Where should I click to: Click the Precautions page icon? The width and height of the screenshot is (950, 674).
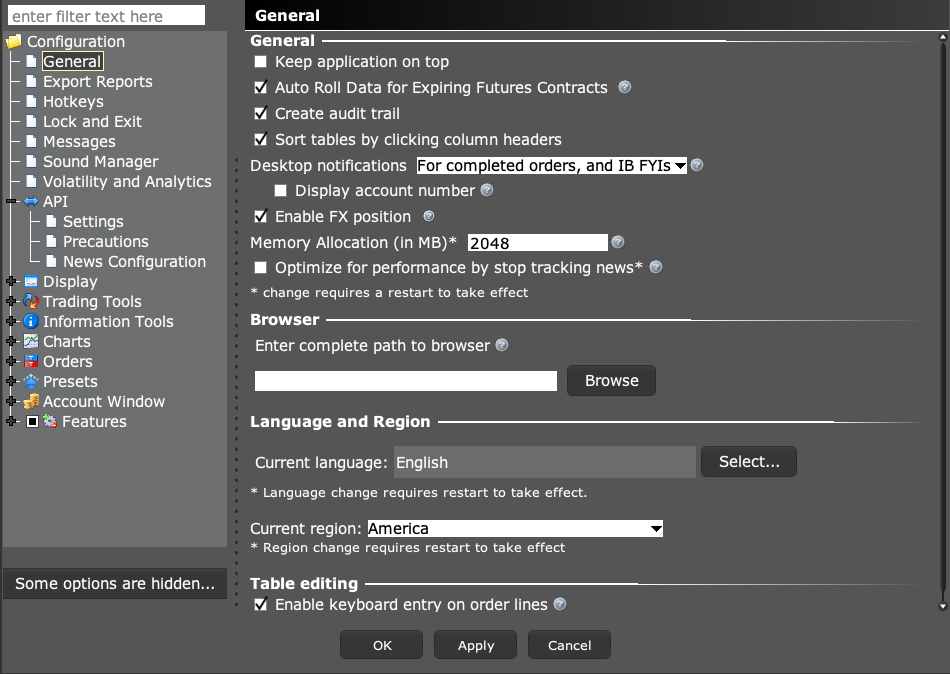click(x=51, y=241)
